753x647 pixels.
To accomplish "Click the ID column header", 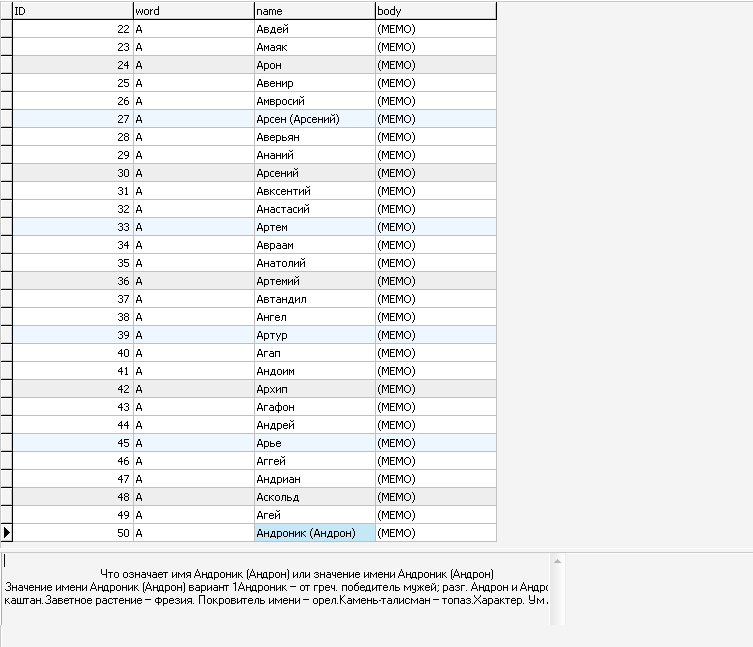I will [72, 10].
